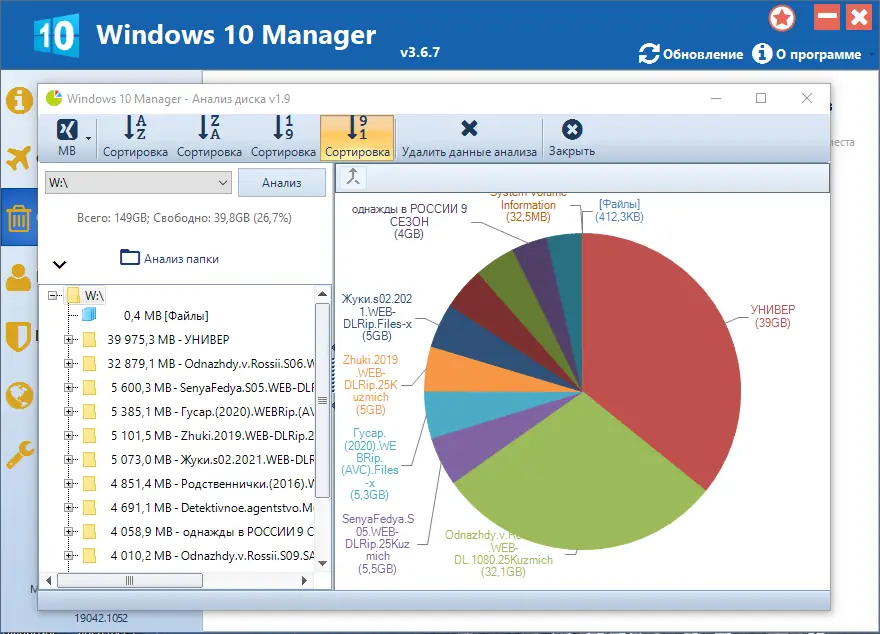Click horizontal scrollbar left arrow
This screenshot has width=880, height=634.
pos(49,580)
